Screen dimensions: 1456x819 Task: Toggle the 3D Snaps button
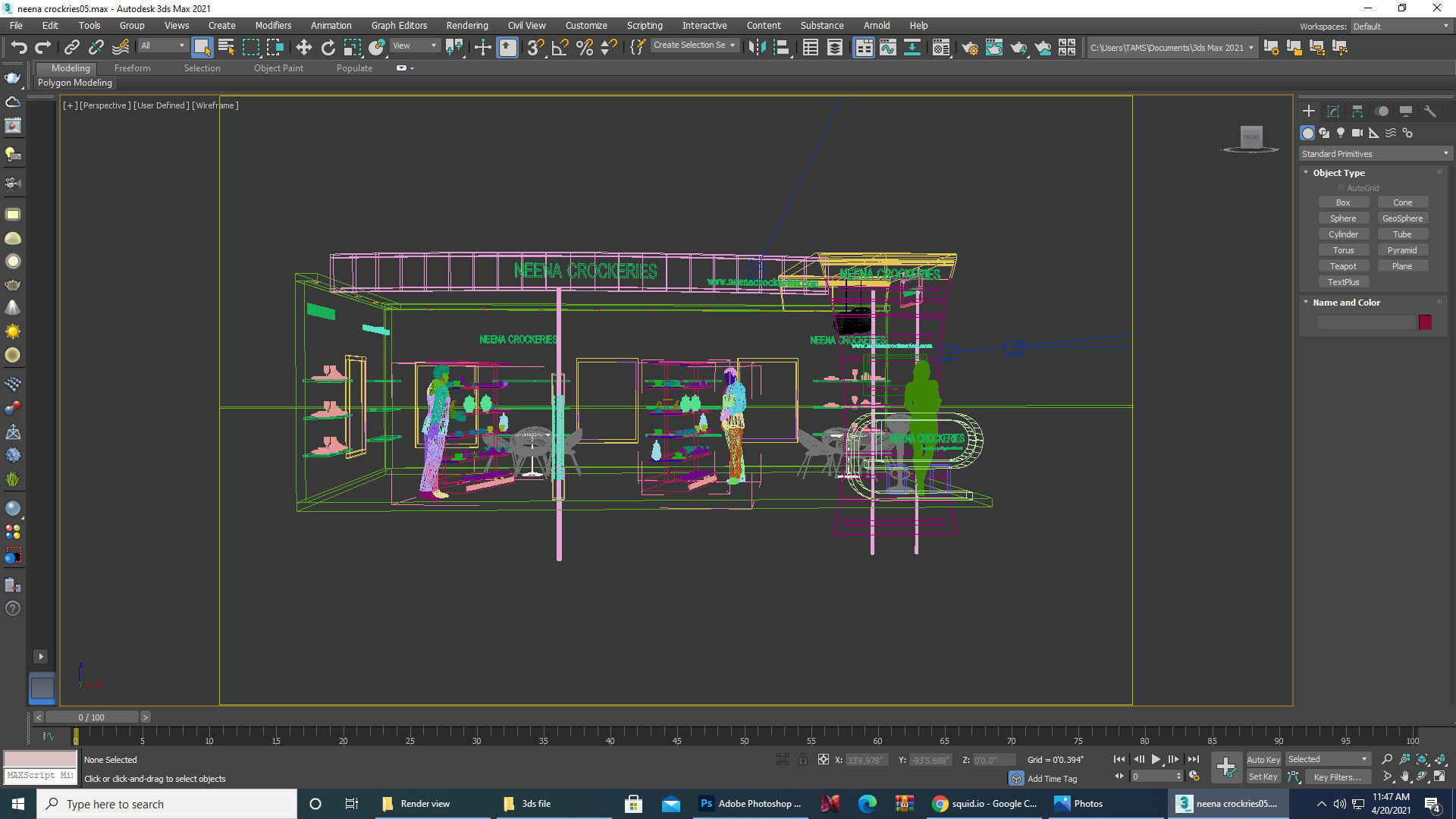[535, 47]
